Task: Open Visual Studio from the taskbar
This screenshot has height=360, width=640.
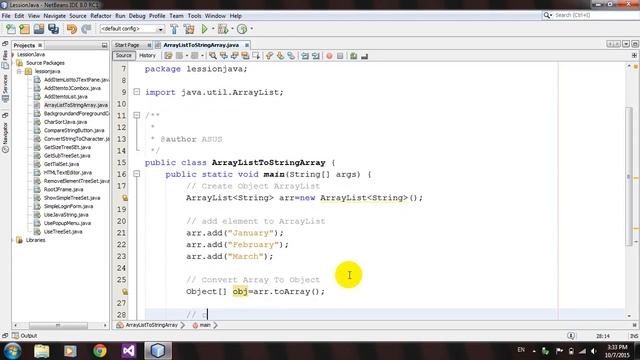Action: pos(129,351)
